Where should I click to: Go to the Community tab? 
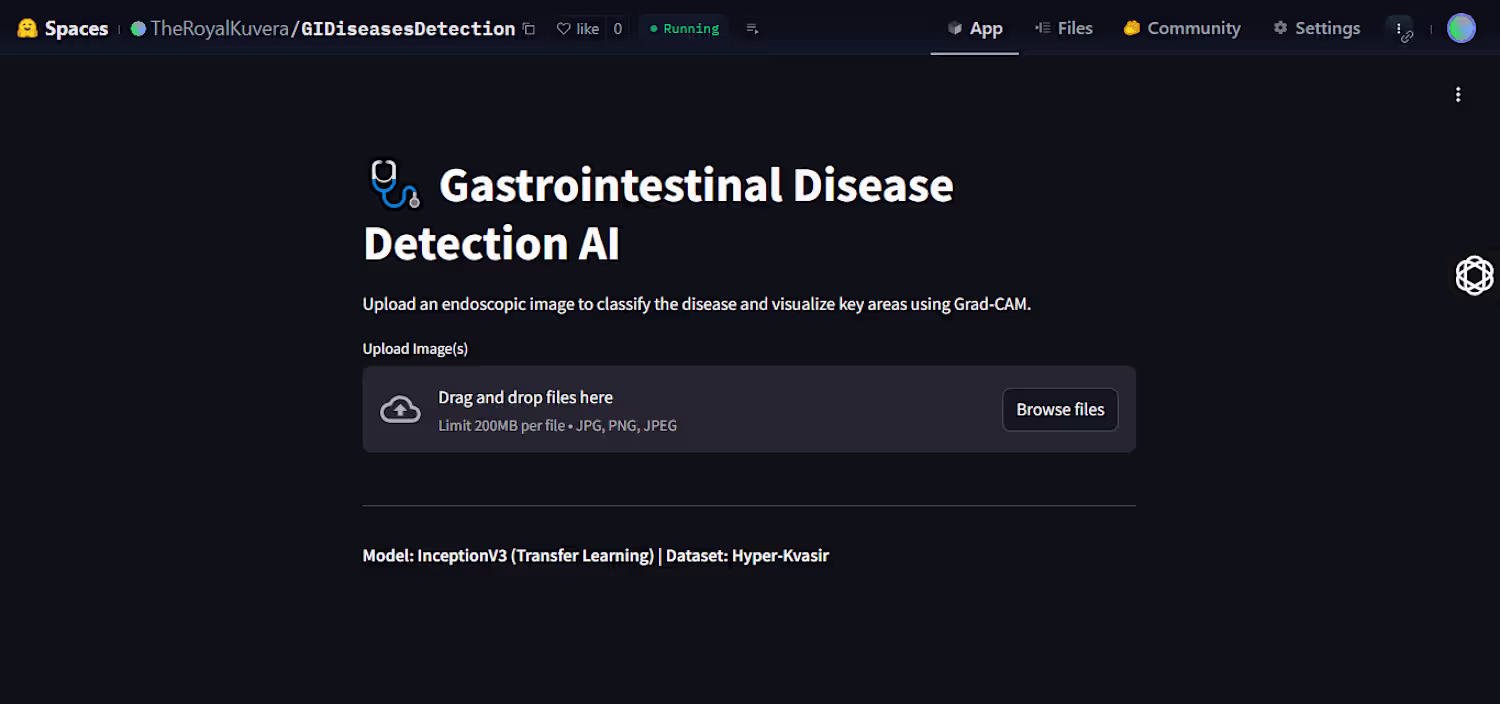point(1181,28)
